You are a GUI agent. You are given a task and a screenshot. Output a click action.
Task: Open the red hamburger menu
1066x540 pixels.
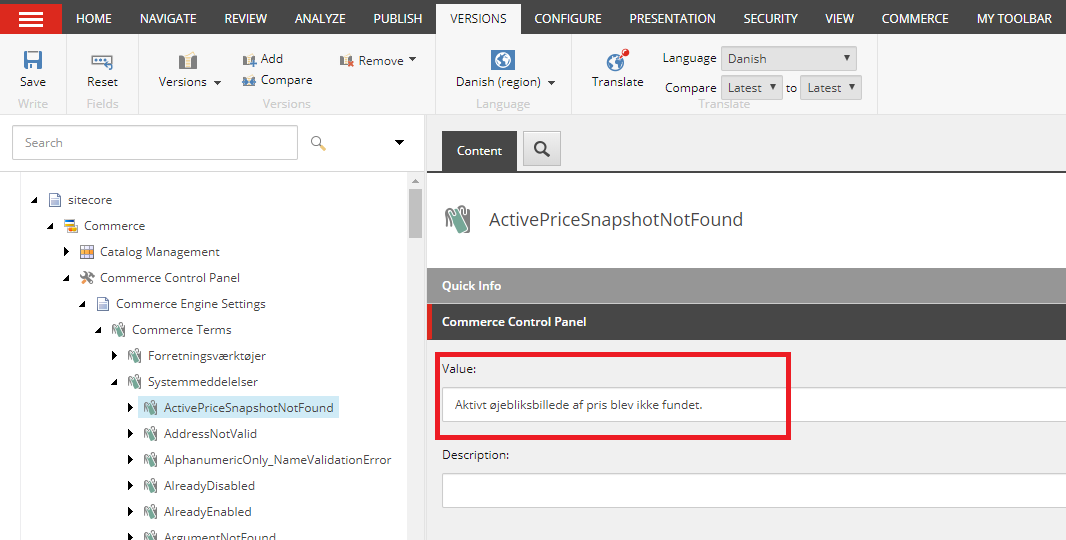pos(31,18)
